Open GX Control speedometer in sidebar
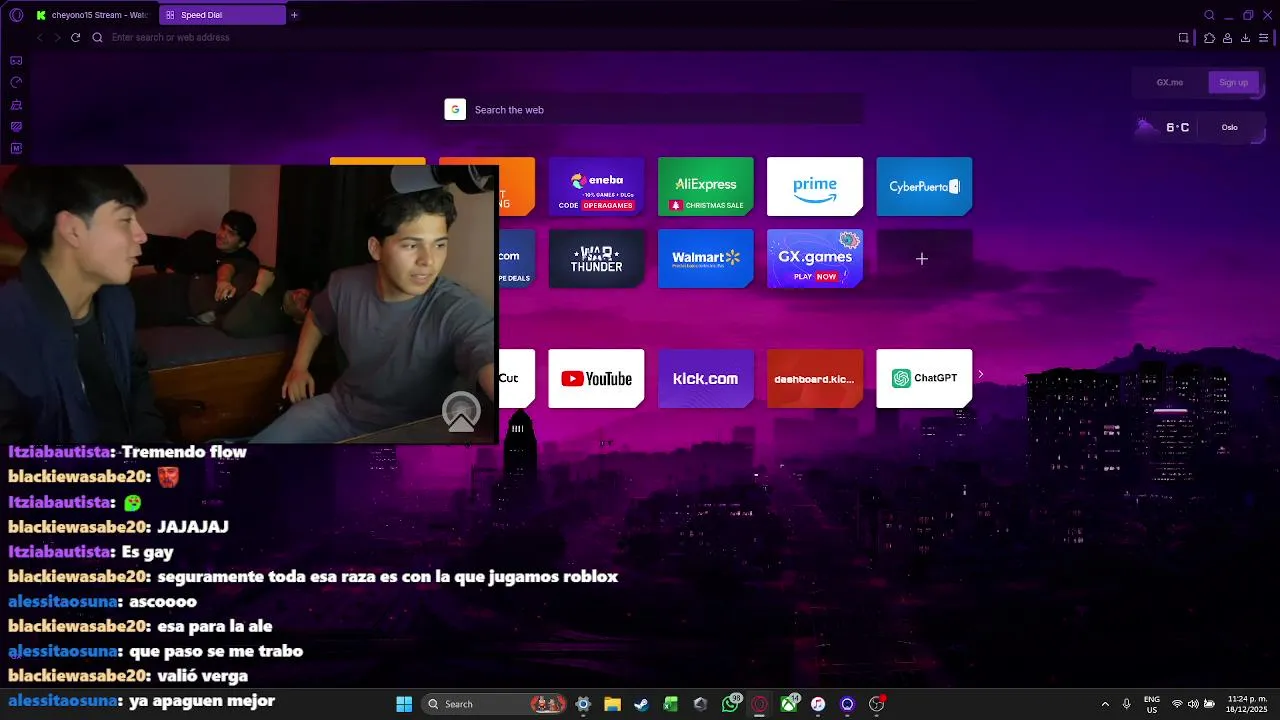1280x720 pixels. point(16,82)
